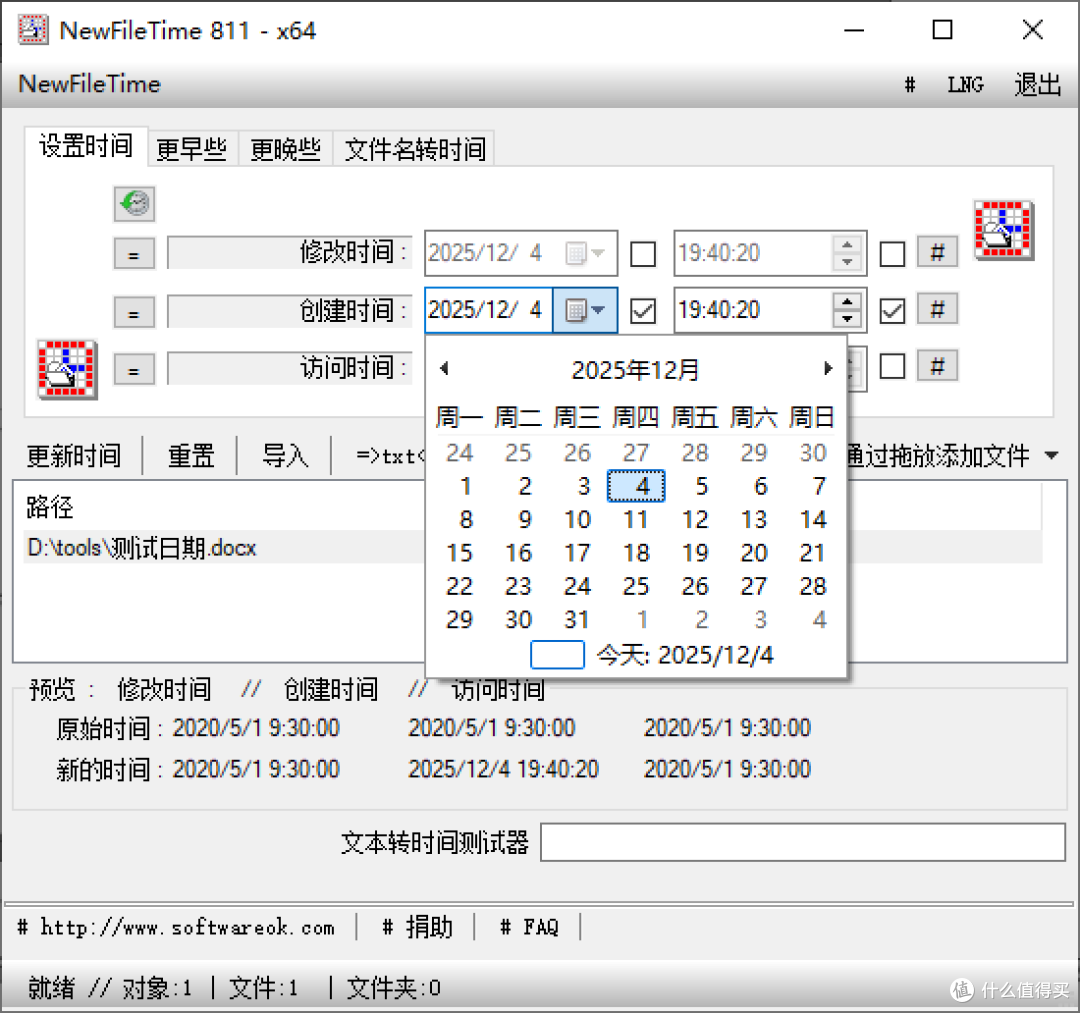Viewport: 1080px width, 1013px height.
Task: Select December 25 in the calendar
Action: click(636, 586)
